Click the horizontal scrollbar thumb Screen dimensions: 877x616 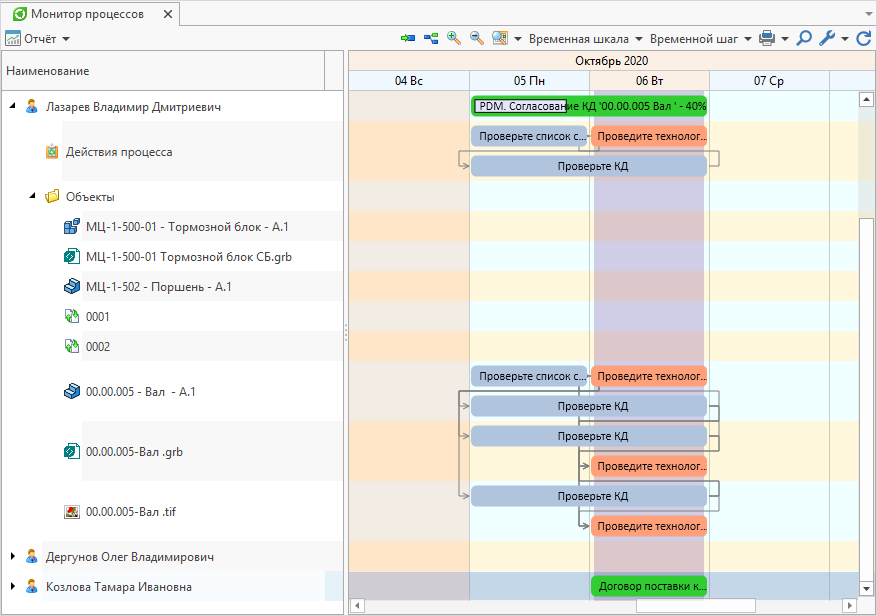tap(696, 605)
